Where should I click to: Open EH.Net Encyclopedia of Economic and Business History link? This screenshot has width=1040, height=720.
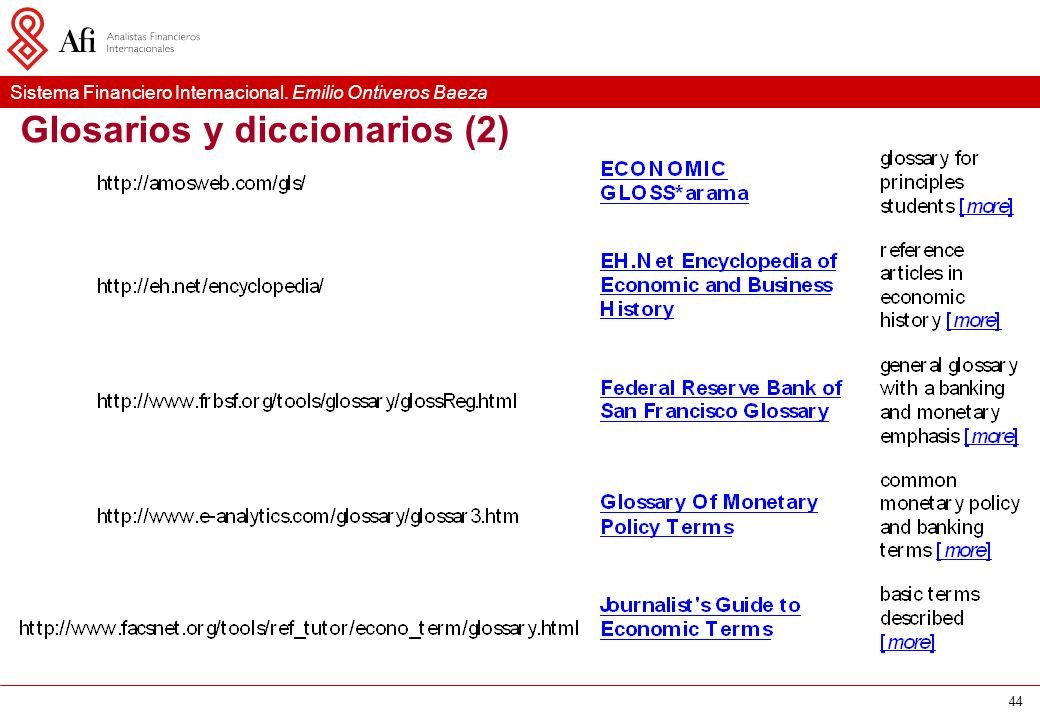tap(718, 284)
